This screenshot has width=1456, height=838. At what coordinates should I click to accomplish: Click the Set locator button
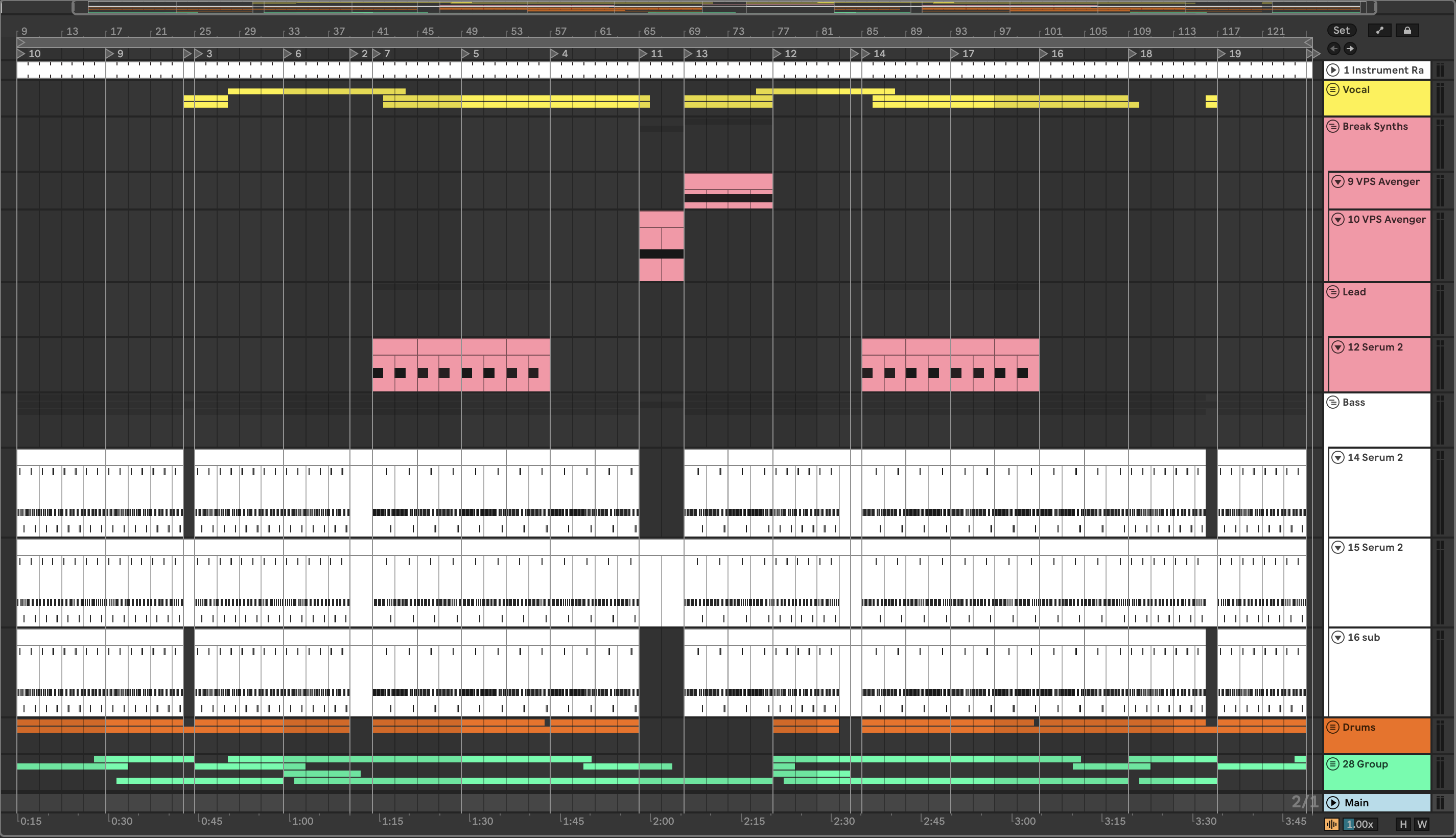(1341, 31)
